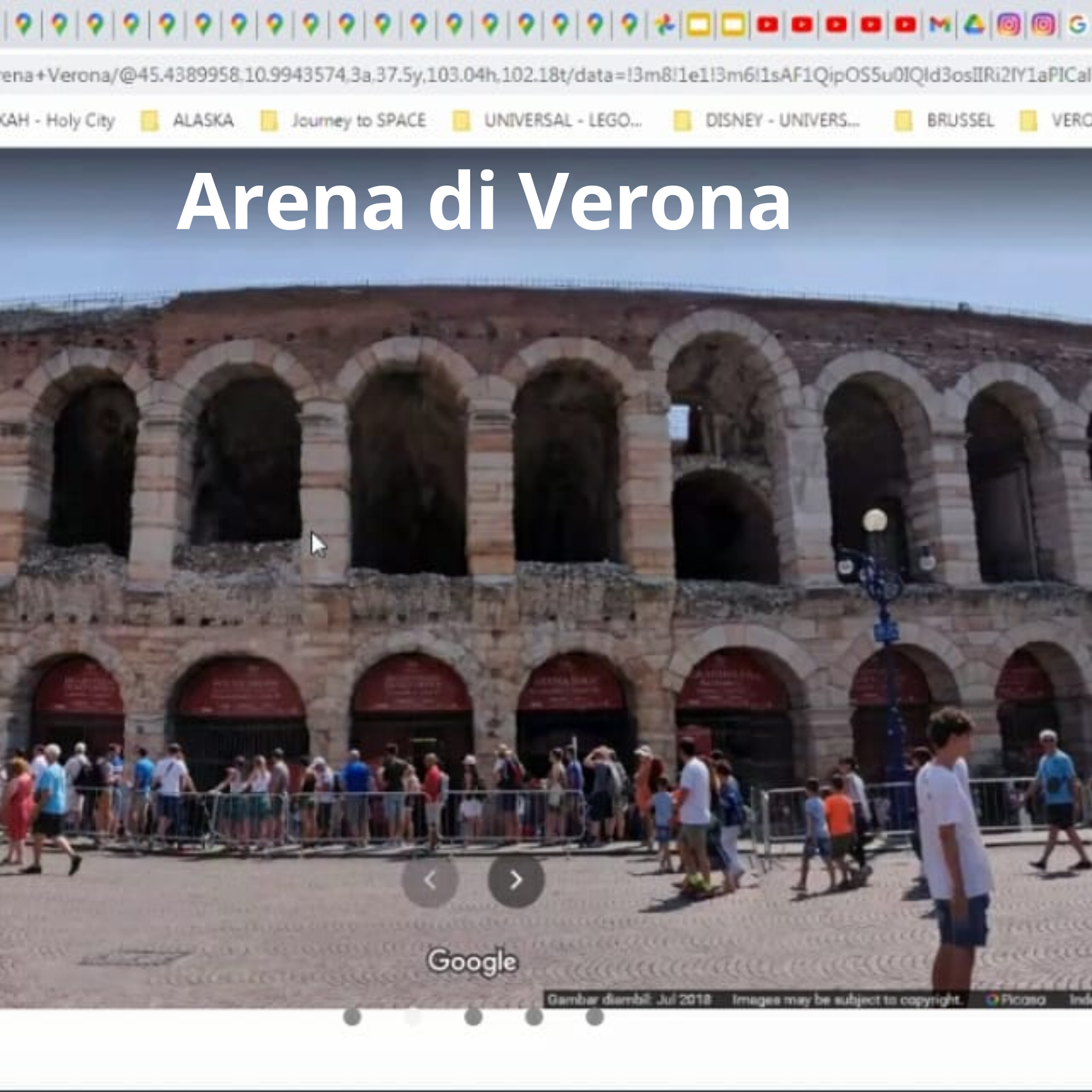Screen dimensions: 1092x1092
Task: Switch to the Google Drive tab
Action: coord(974,25)
